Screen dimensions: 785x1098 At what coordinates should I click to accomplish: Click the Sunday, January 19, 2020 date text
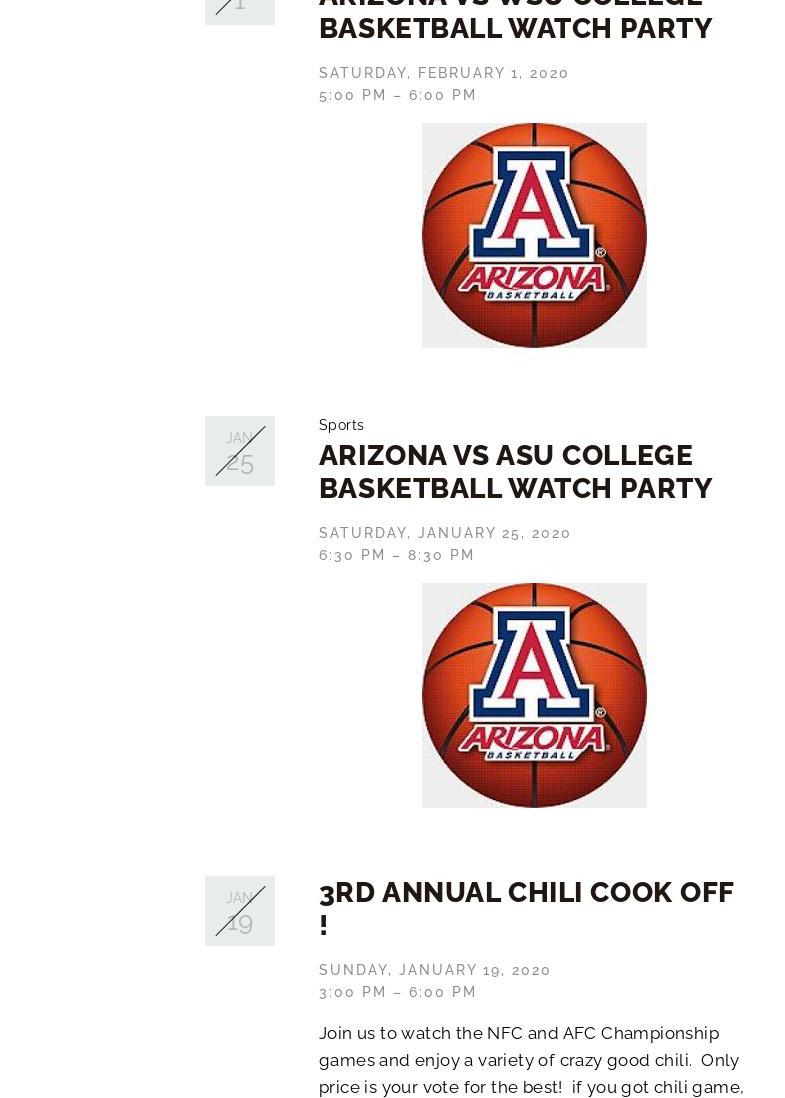pyautogui.click(x=434, y=970)
